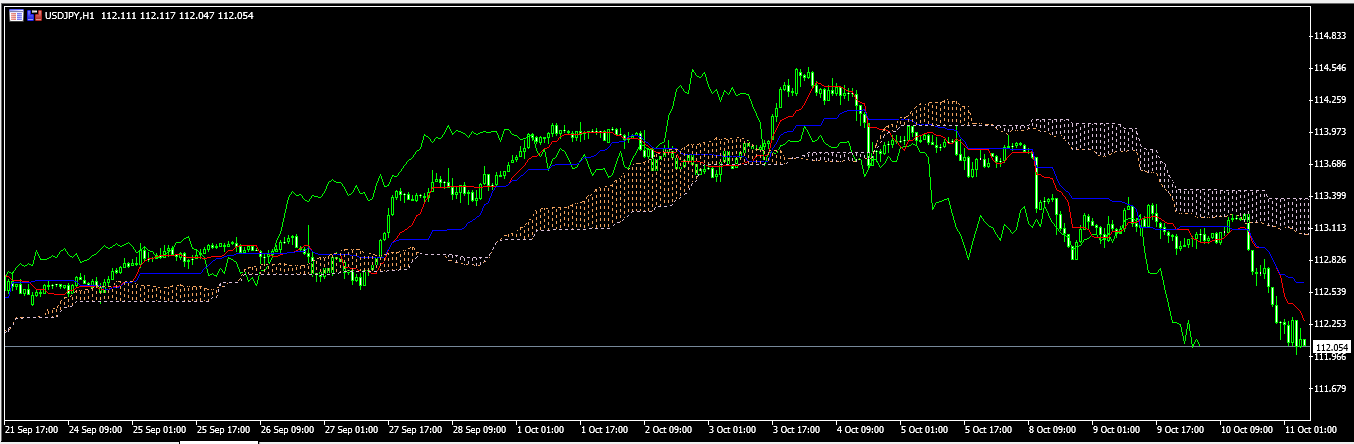Click the 114.833 price axis label

click(x=1331, y=36)
